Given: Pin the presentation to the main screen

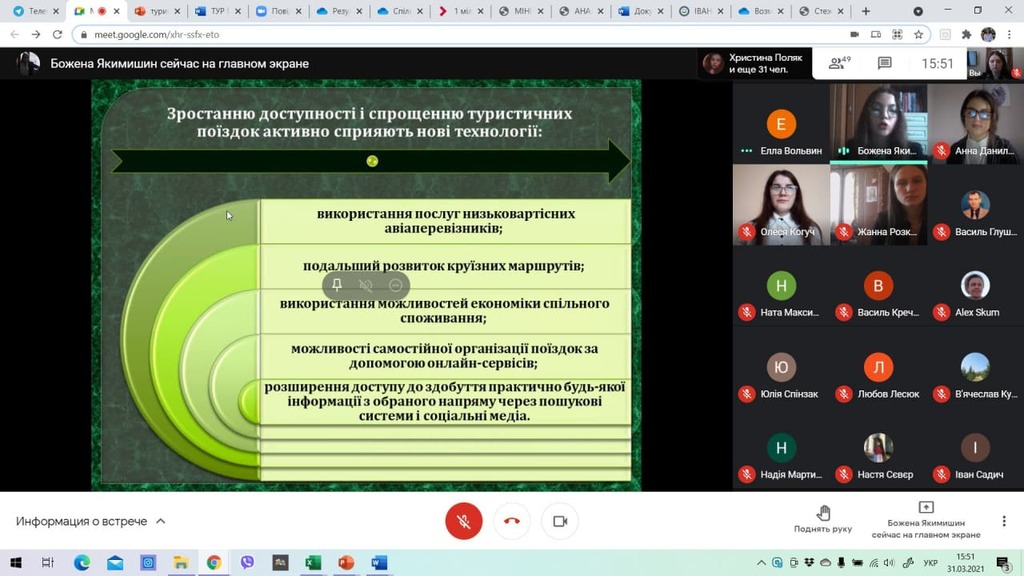Looking at the screenshot, I should pos(337,285).
